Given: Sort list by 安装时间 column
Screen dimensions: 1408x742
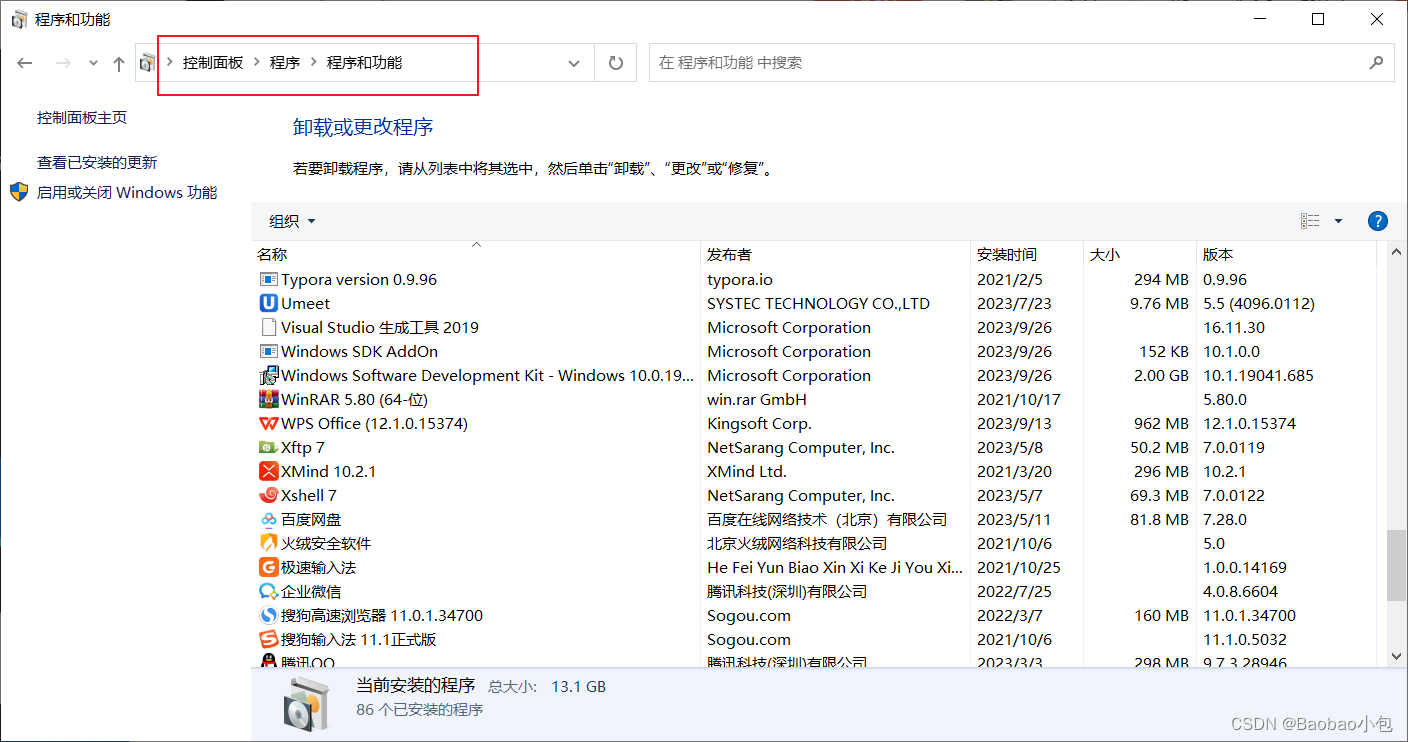Looking at the screenshot, I should pyautogui.click(x=1027, y=254).
